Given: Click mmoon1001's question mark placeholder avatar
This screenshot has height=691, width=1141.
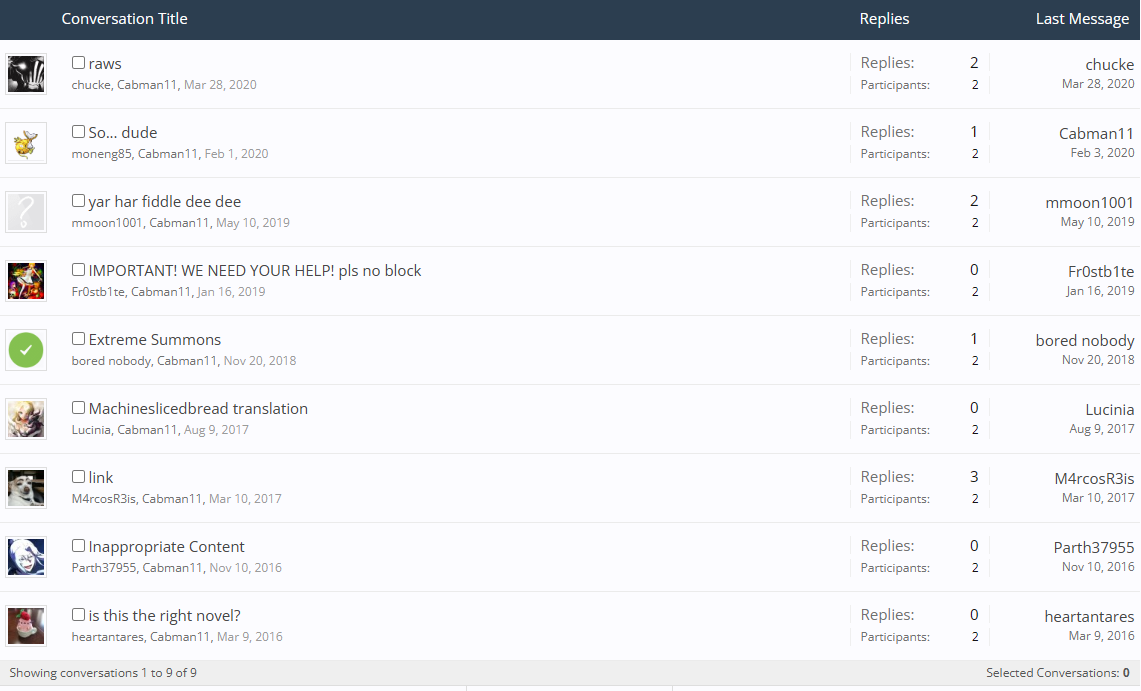Looking at the screenshot, I should coord(26,212).
